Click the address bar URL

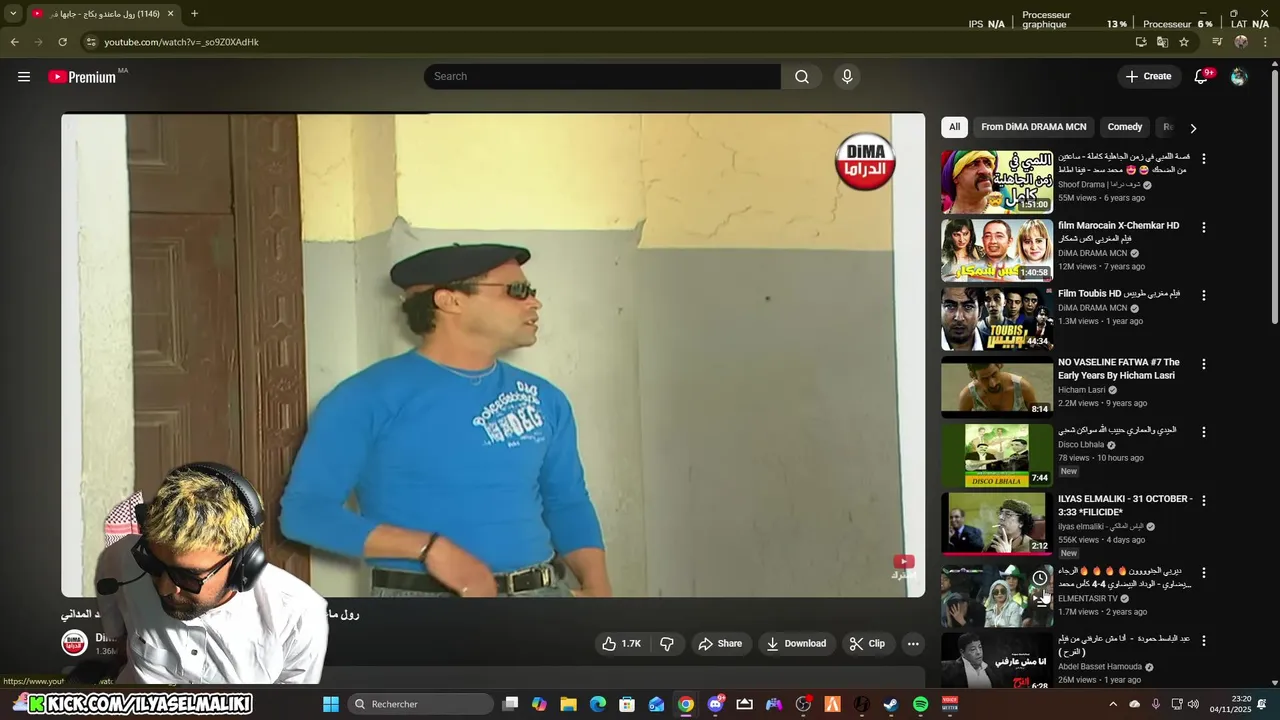181,42
